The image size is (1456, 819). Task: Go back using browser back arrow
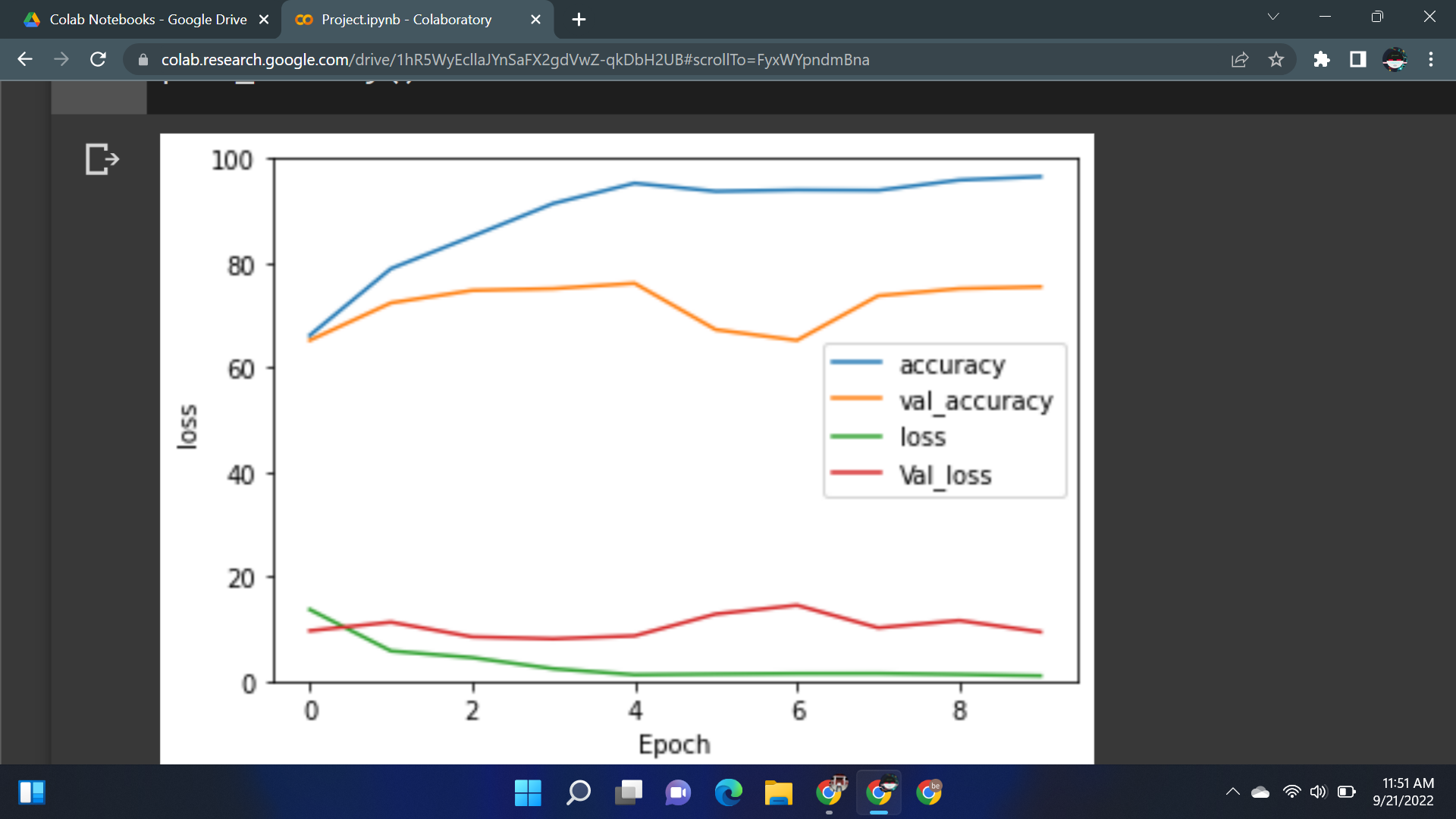pyautogui.click(x=25, y=59)
